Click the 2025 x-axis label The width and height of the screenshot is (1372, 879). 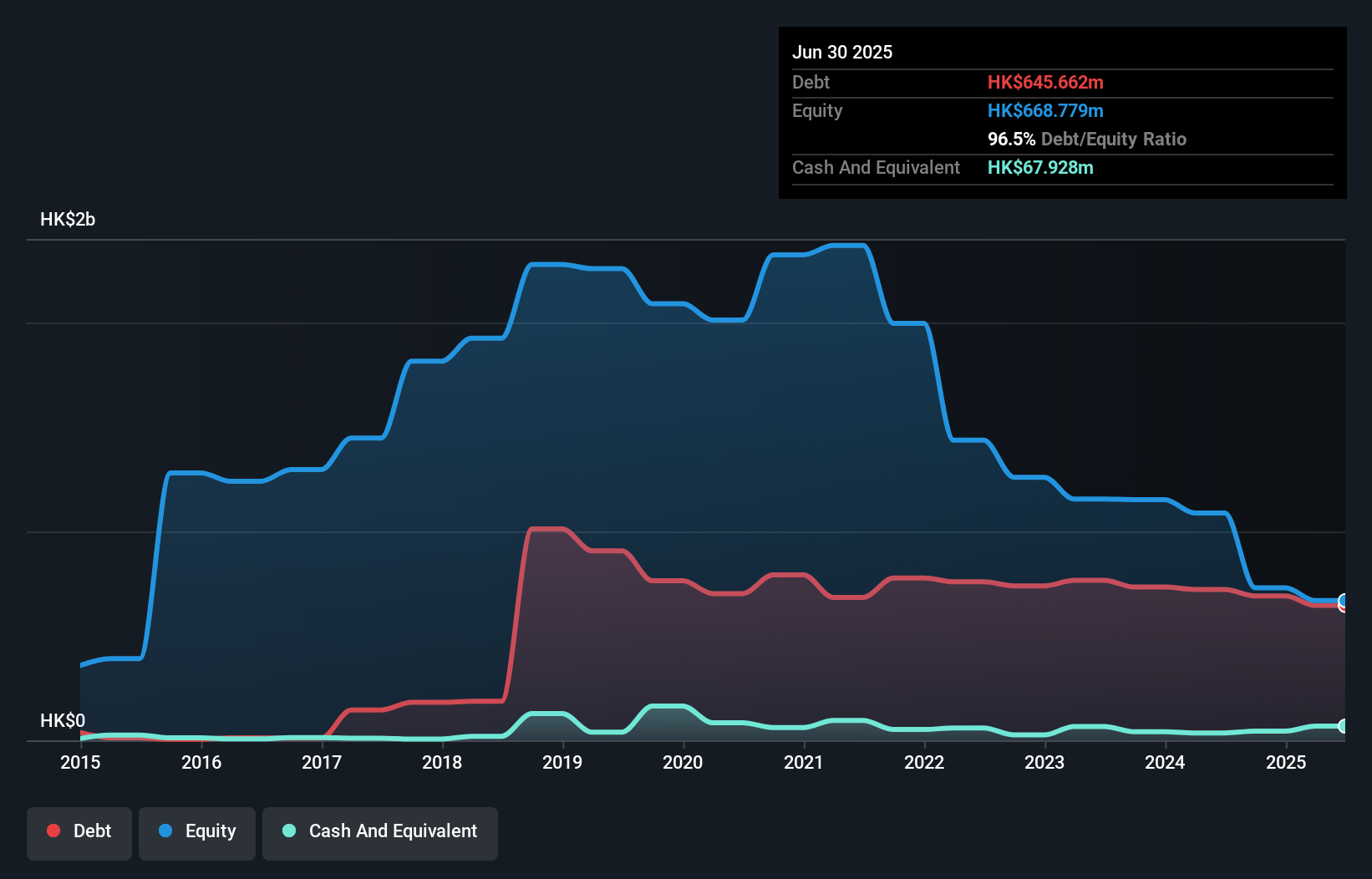[x=1286, y=762]
